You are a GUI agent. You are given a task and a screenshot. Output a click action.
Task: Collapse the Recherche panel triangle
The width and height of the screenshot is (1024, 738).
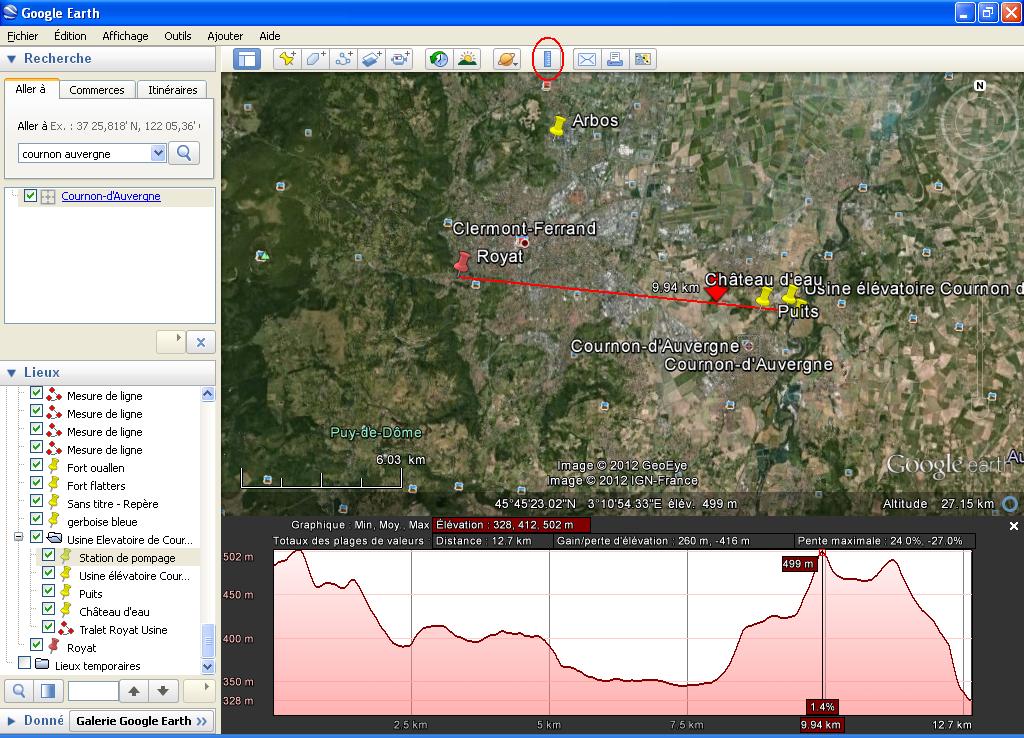[x=12, y=59]
